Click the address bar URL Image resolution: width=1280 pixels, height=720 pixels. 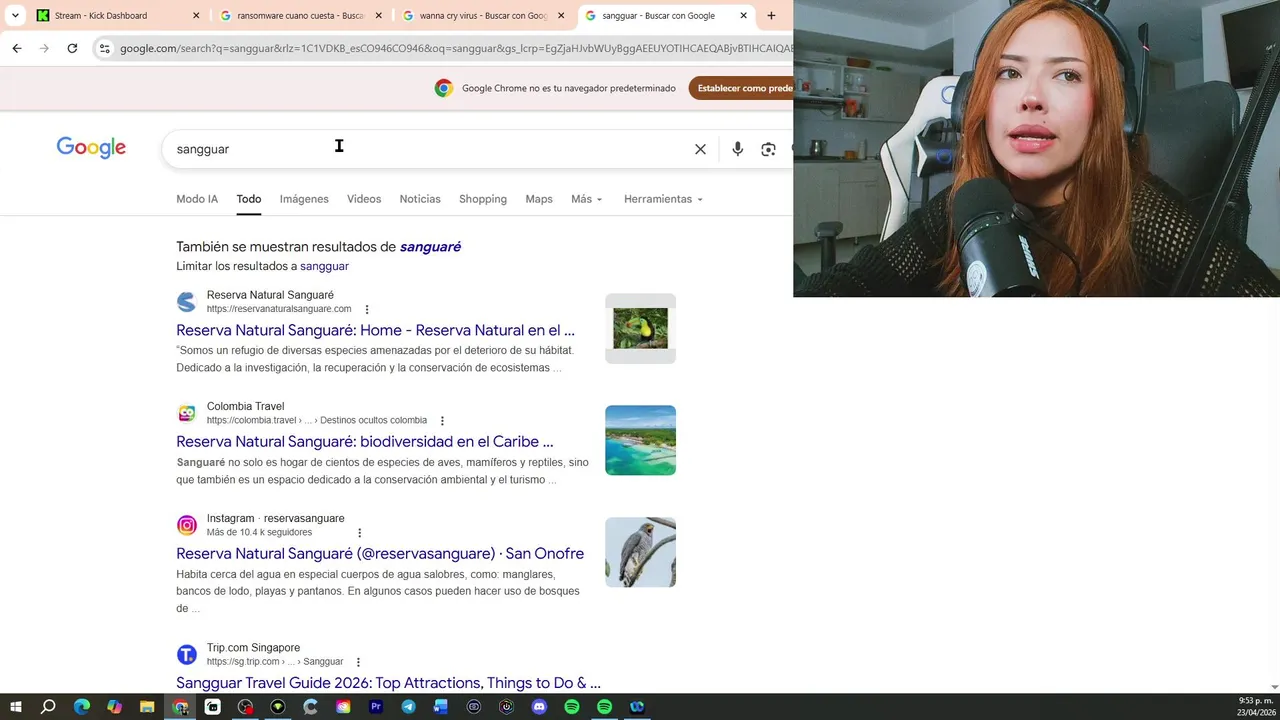point(455,48)
